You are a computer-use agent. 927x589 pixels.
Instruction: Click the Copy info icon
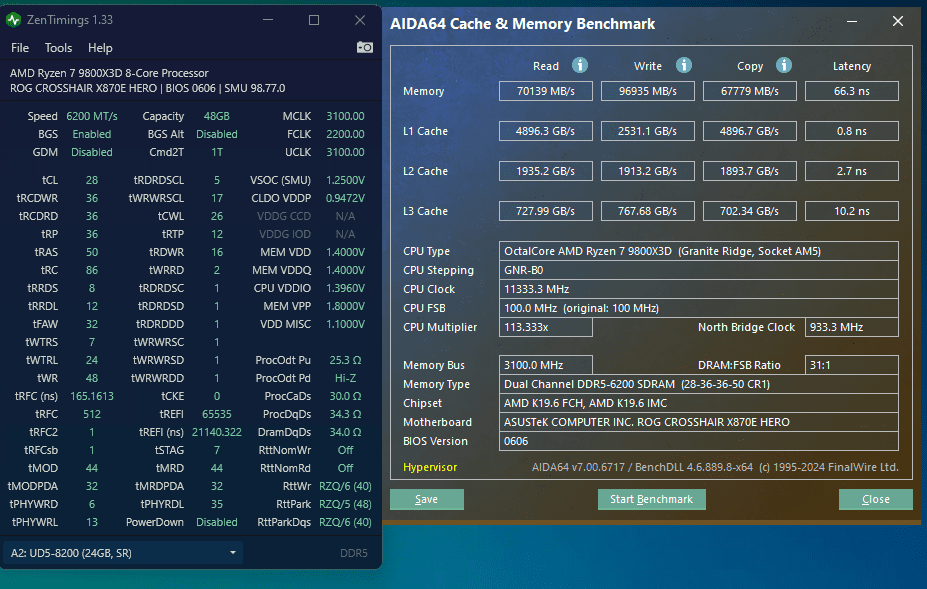[x=784, y=65]
